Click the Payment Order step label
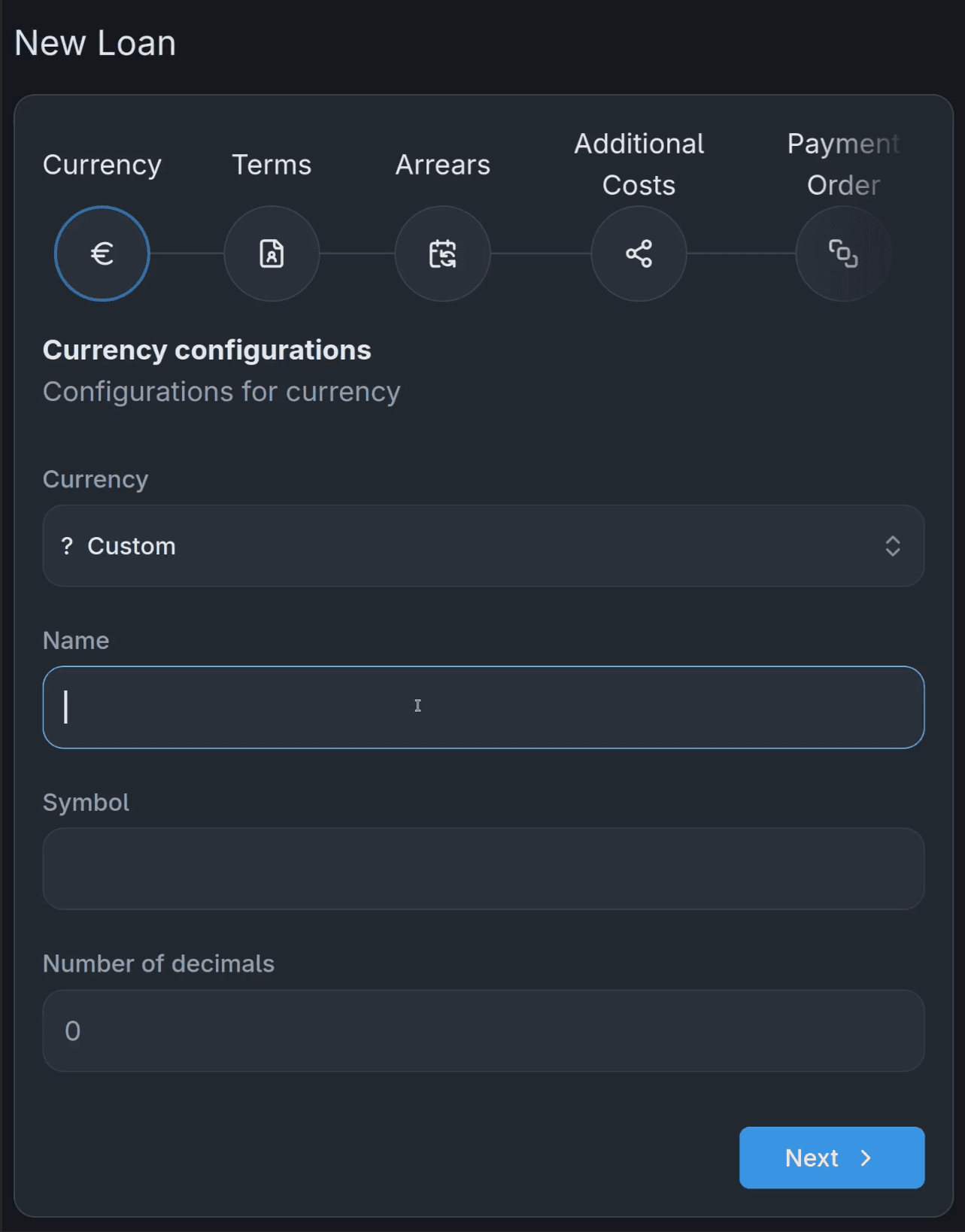Screen dimensions: 965x1232 click(843, 164)
